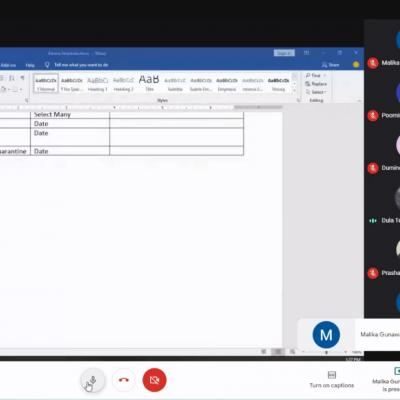
Task: Apply the Title style from gallery
Action: pos(149,83)
